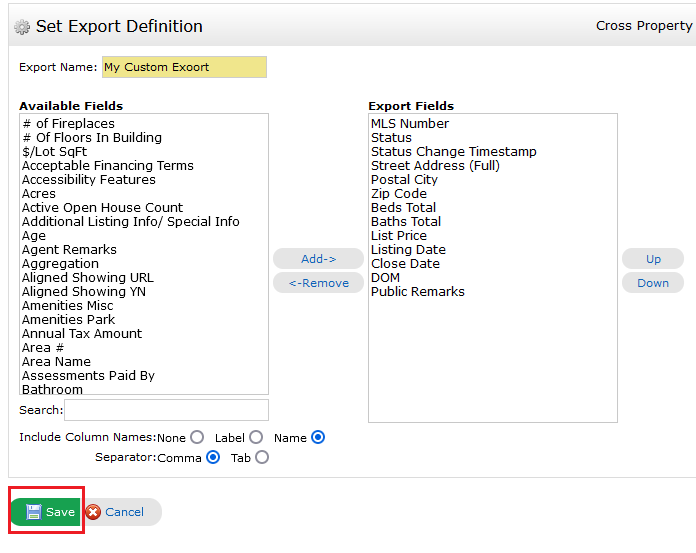This screenshot has height=553, width=696.
Task: Select 'Acceptable Financing Terms' field
Action: click(144, 166)
